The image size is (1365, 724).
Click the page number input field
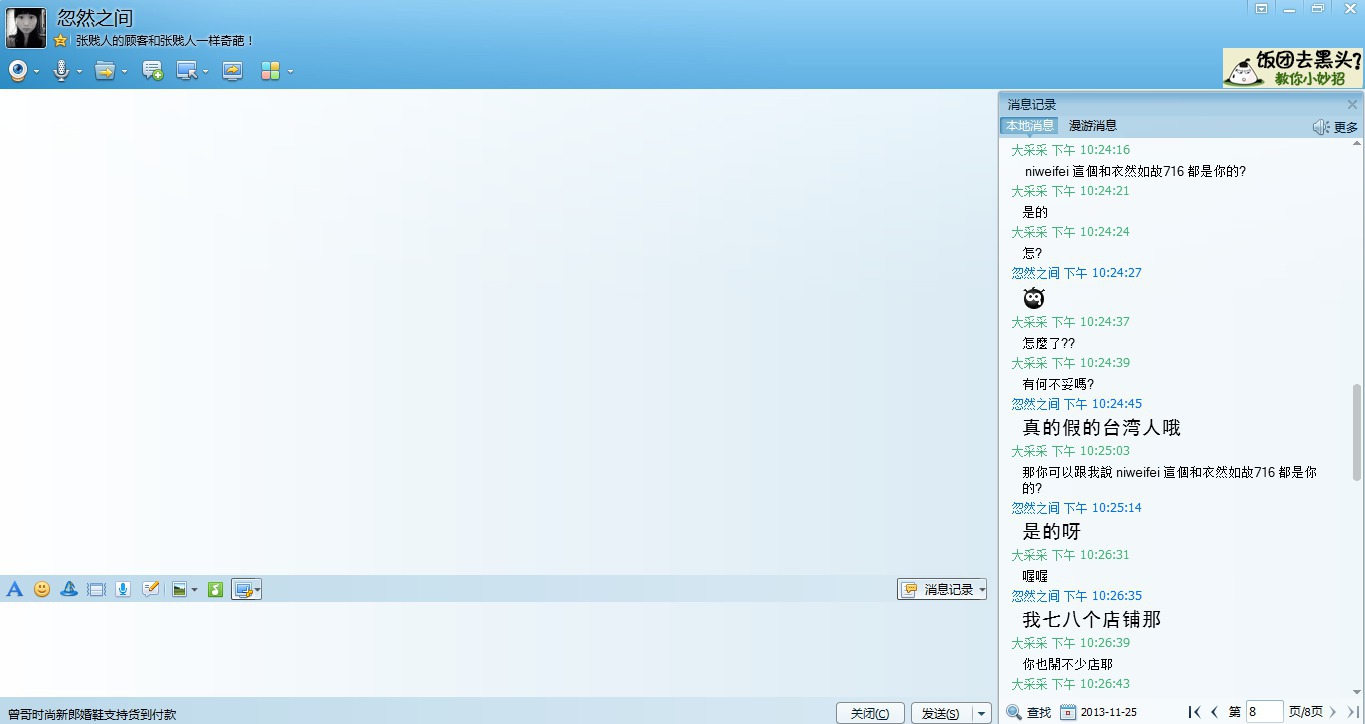(x=1264, y=712)
